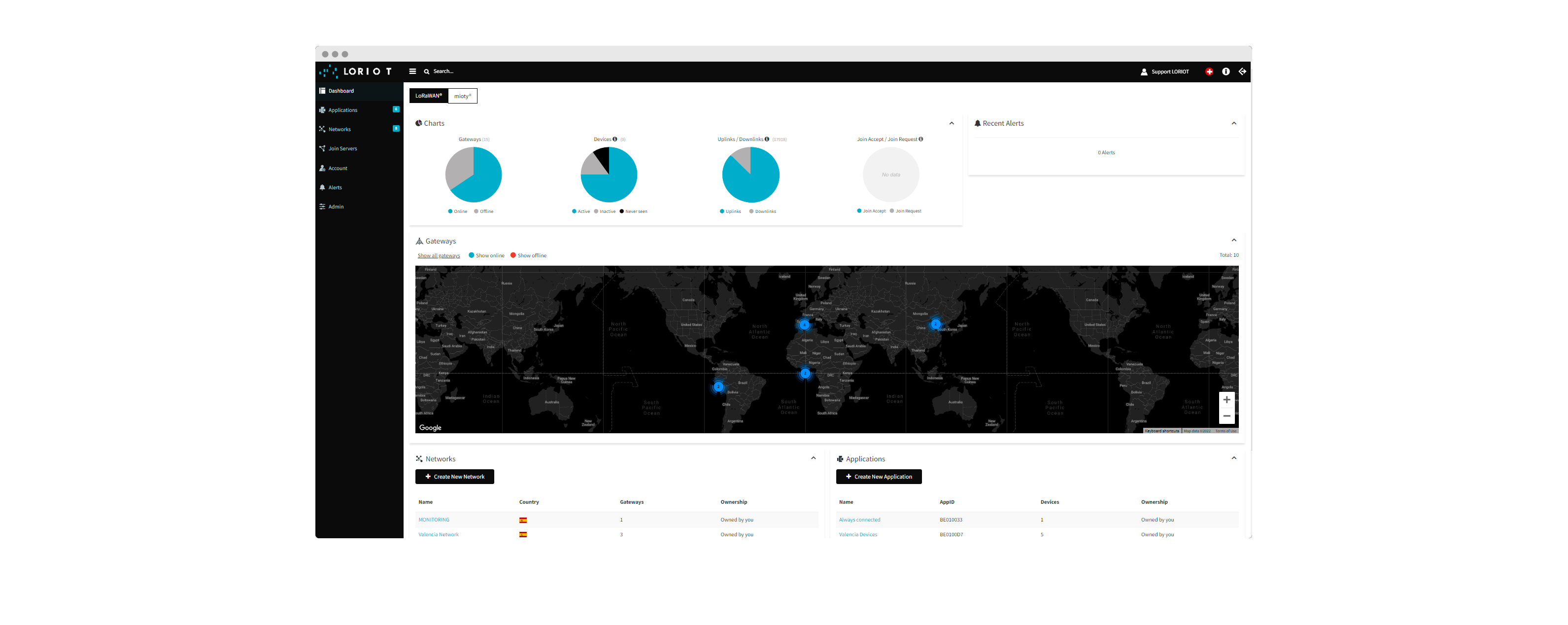Click the Dashboard navigation icon
The height and width of the screenshot is (625, 1568).
point(322,90)
